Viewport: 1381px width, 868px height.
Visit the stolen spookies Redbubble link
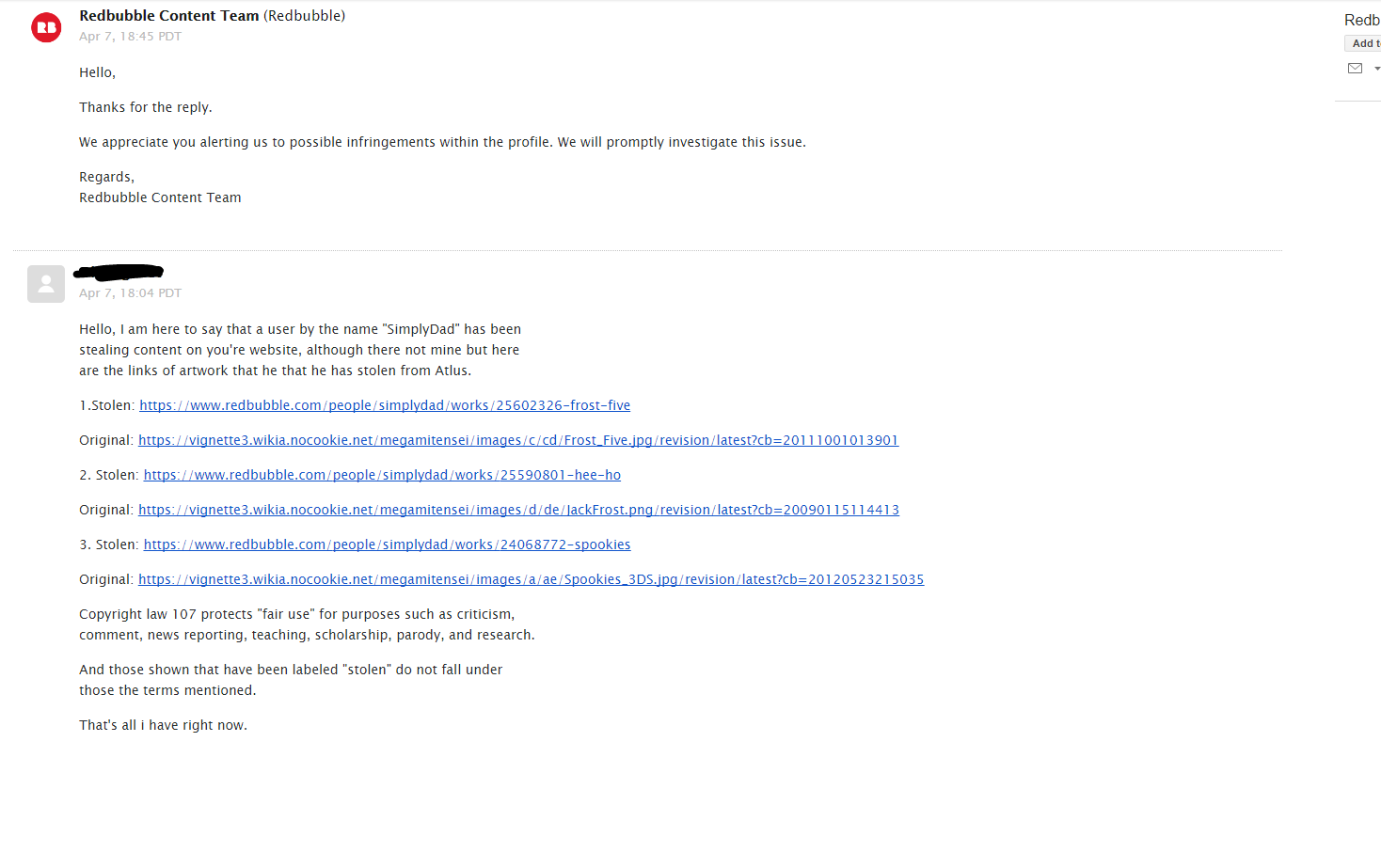pos(387,544)
